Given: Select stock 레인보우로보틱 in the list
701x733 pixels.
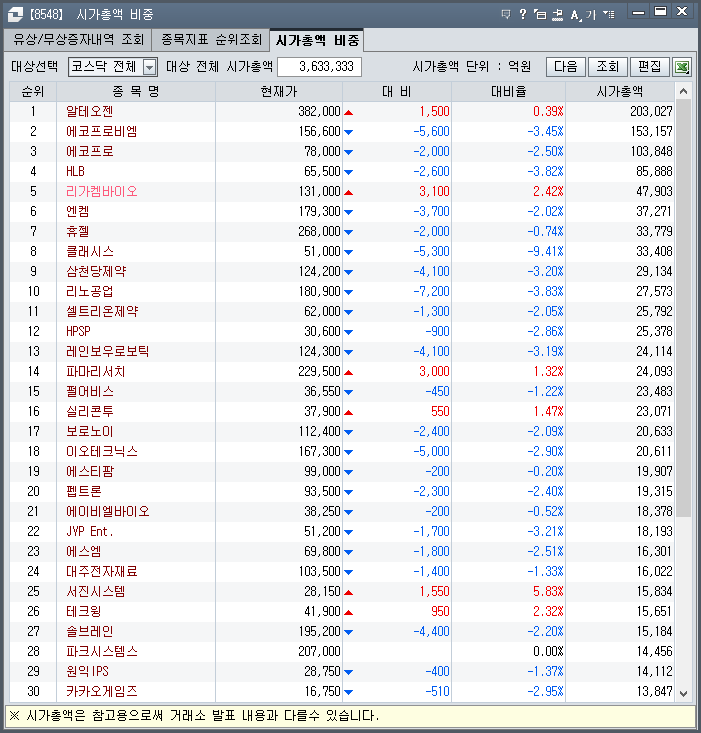Looking at the screenshot, I should coord(107,352).
